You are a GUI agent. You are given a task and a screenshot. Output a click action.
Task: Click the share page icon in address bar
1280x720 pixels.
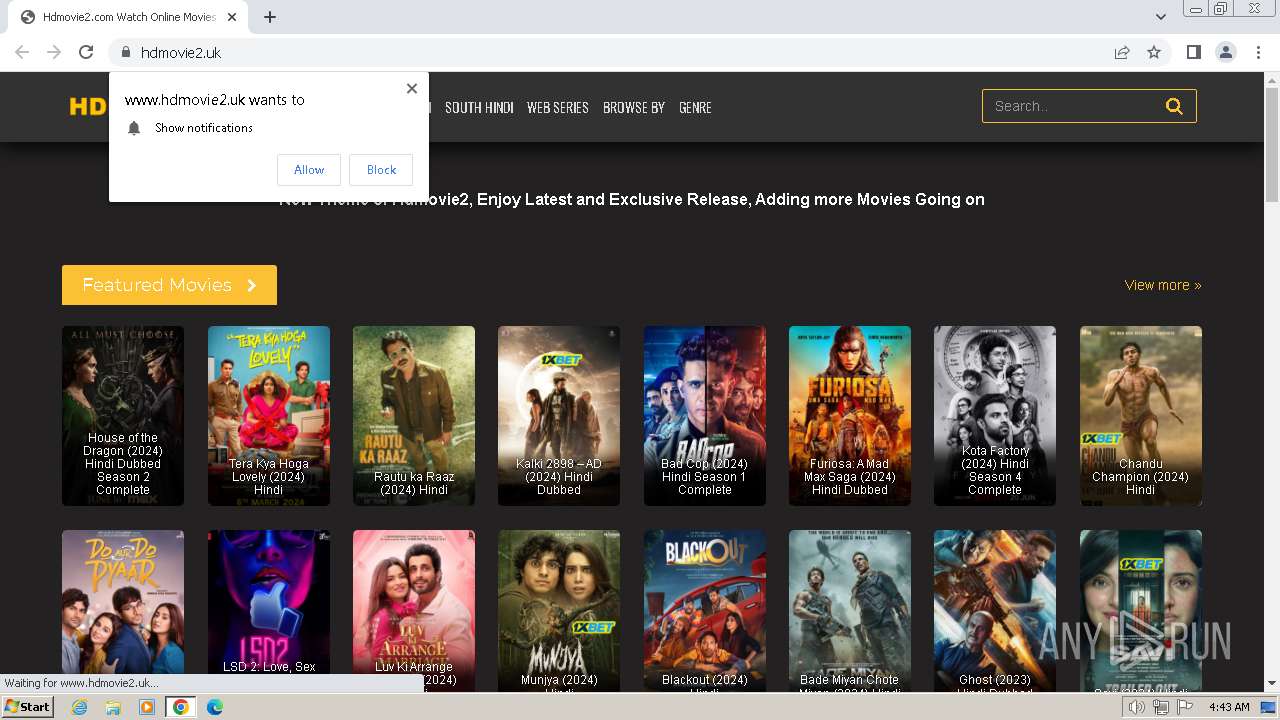(1122, 52)
